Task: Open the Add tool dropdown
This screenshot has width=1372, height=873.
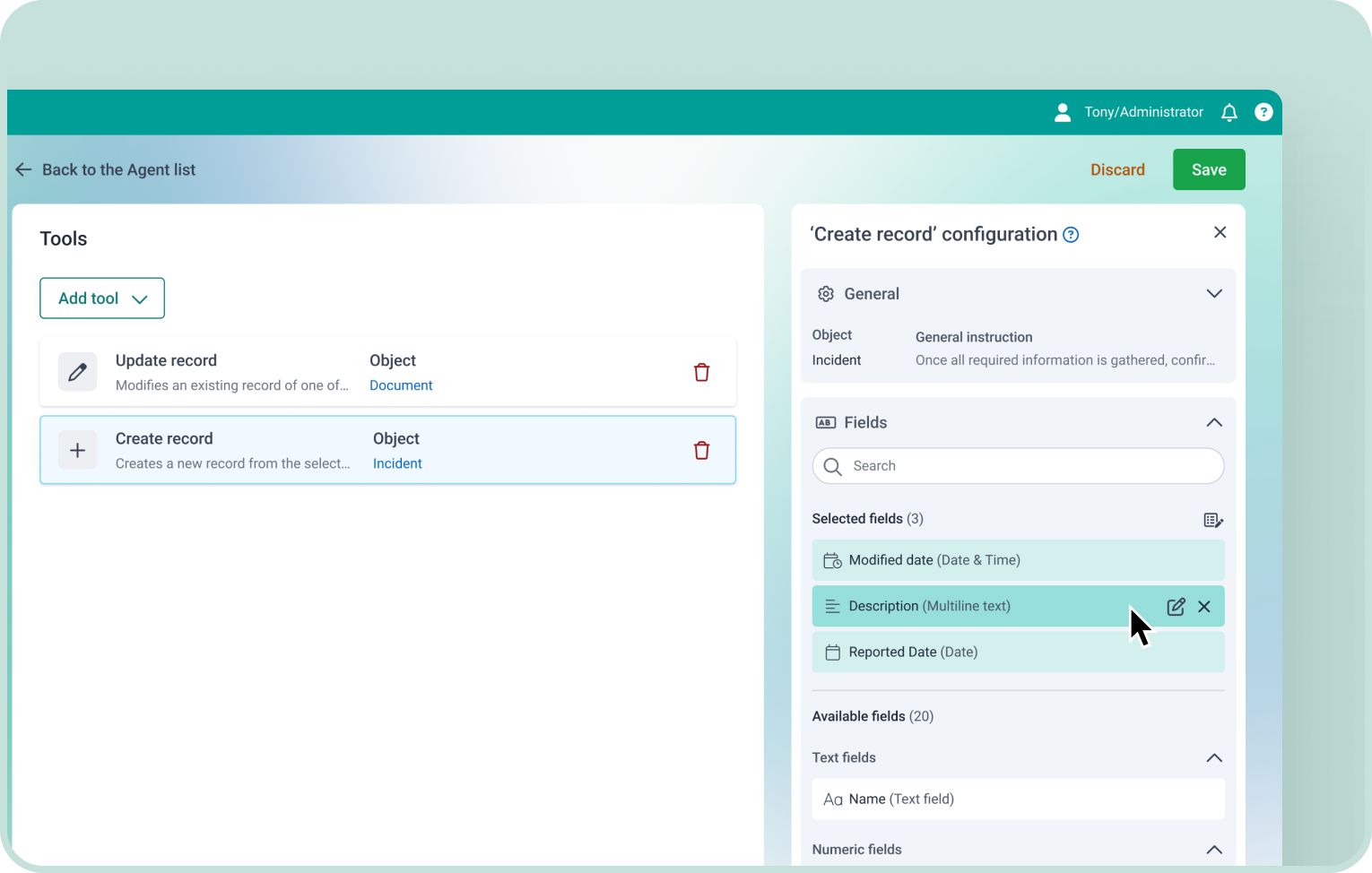Action: tap(102, 298)
